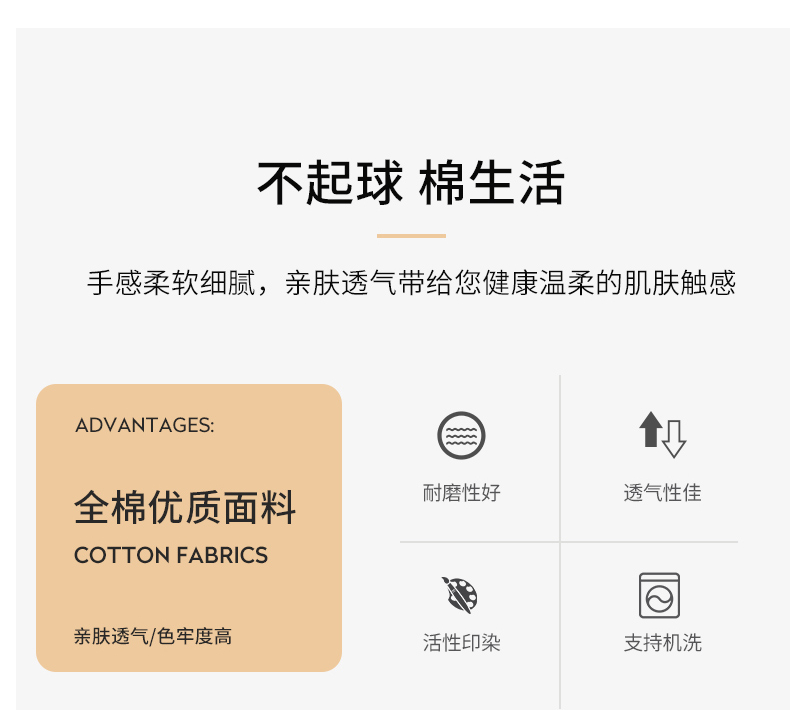Click the breathability up-down arrows icon
The image size is (790, 710).
click(x=663, y=434)
